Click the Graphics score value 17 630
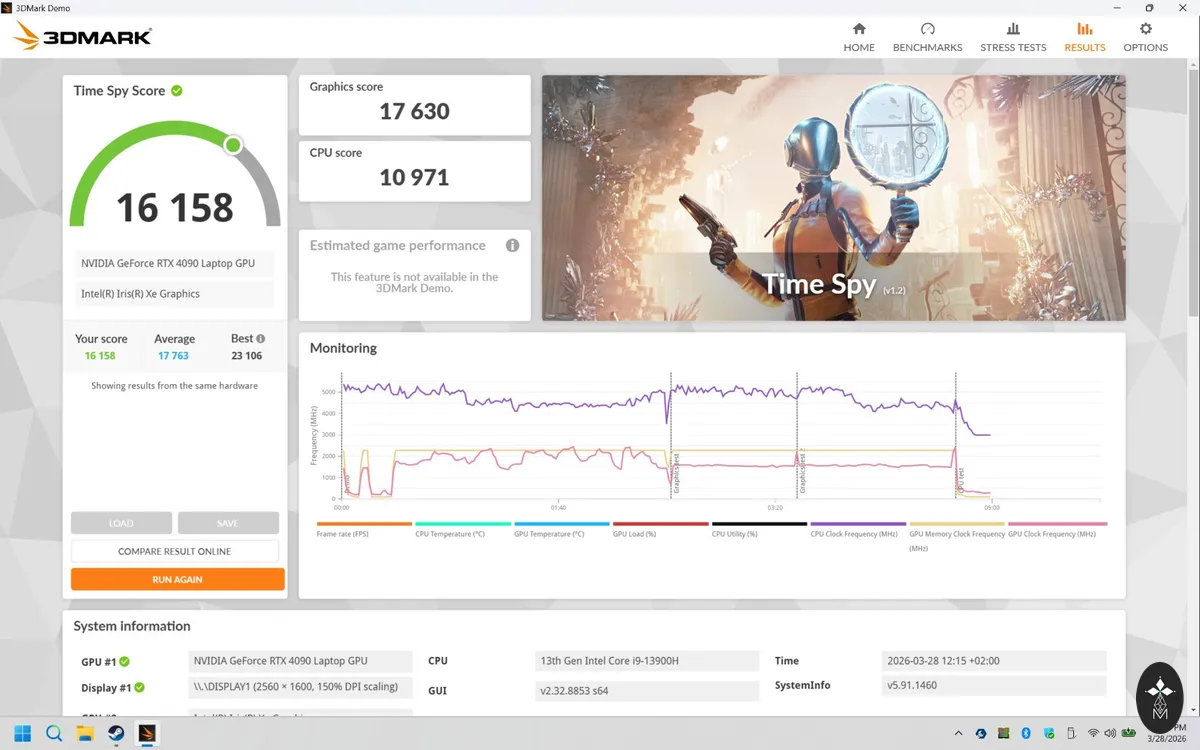The height and width of the screenshot is (750, 1200). click(414, 111)
